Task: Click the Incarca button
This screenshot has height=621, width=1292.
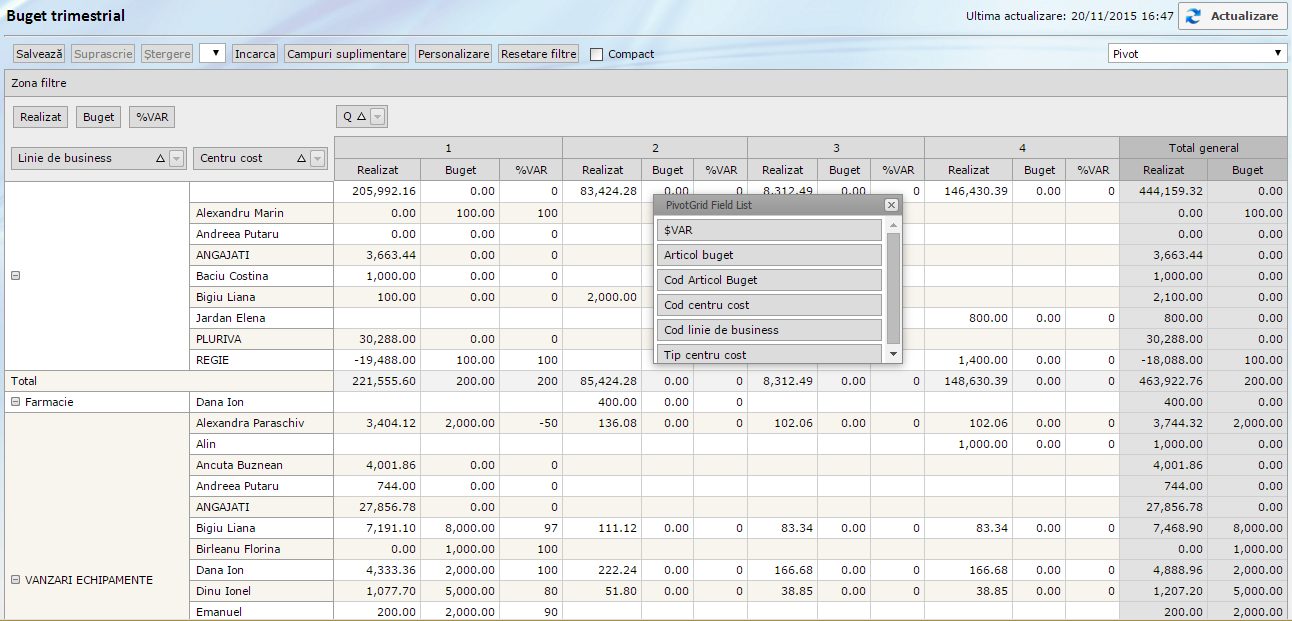Action: (x=255, y=54)
